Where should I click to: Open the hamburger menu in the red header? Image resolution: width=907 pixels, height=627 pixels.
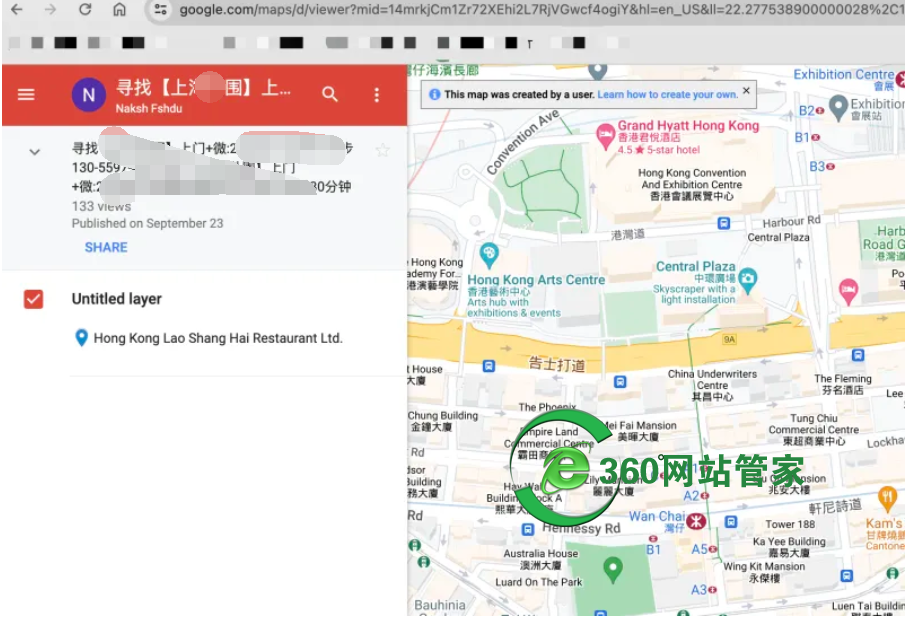[x=26, y=94]
